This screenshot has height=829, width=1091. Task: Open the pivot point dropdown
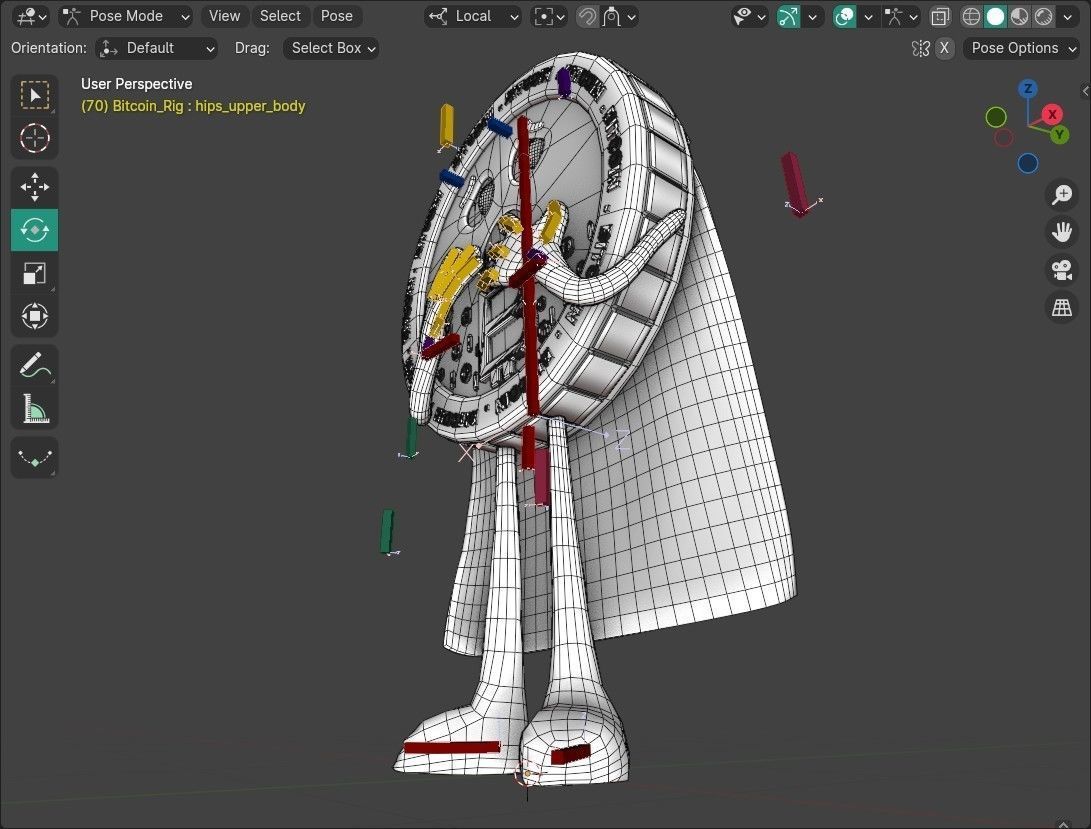tap(549, 16)
